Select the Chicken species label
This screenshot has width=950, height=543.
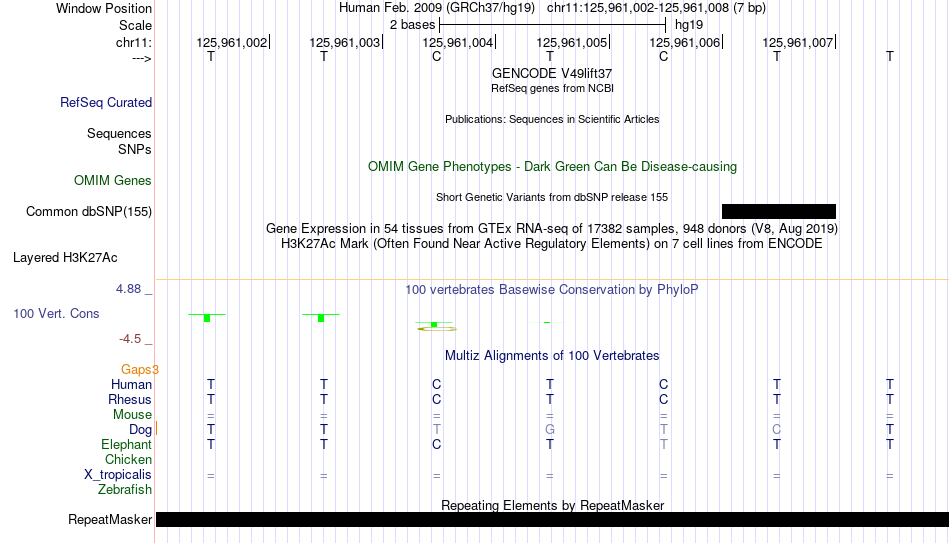(128, 459)
